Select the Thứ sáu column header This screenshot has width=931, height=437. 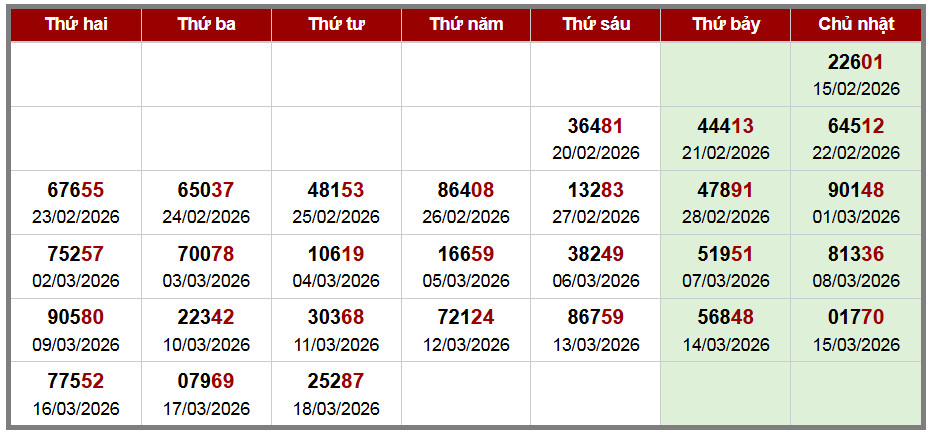coord(596,24)
